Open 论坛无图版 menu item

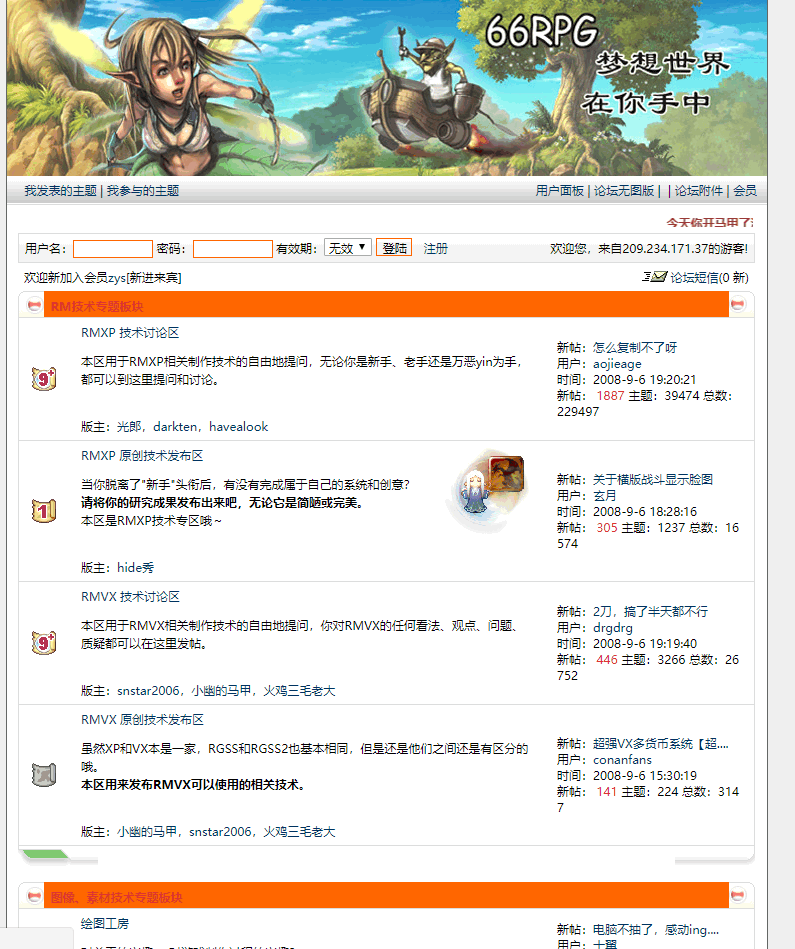coord(624,191)
